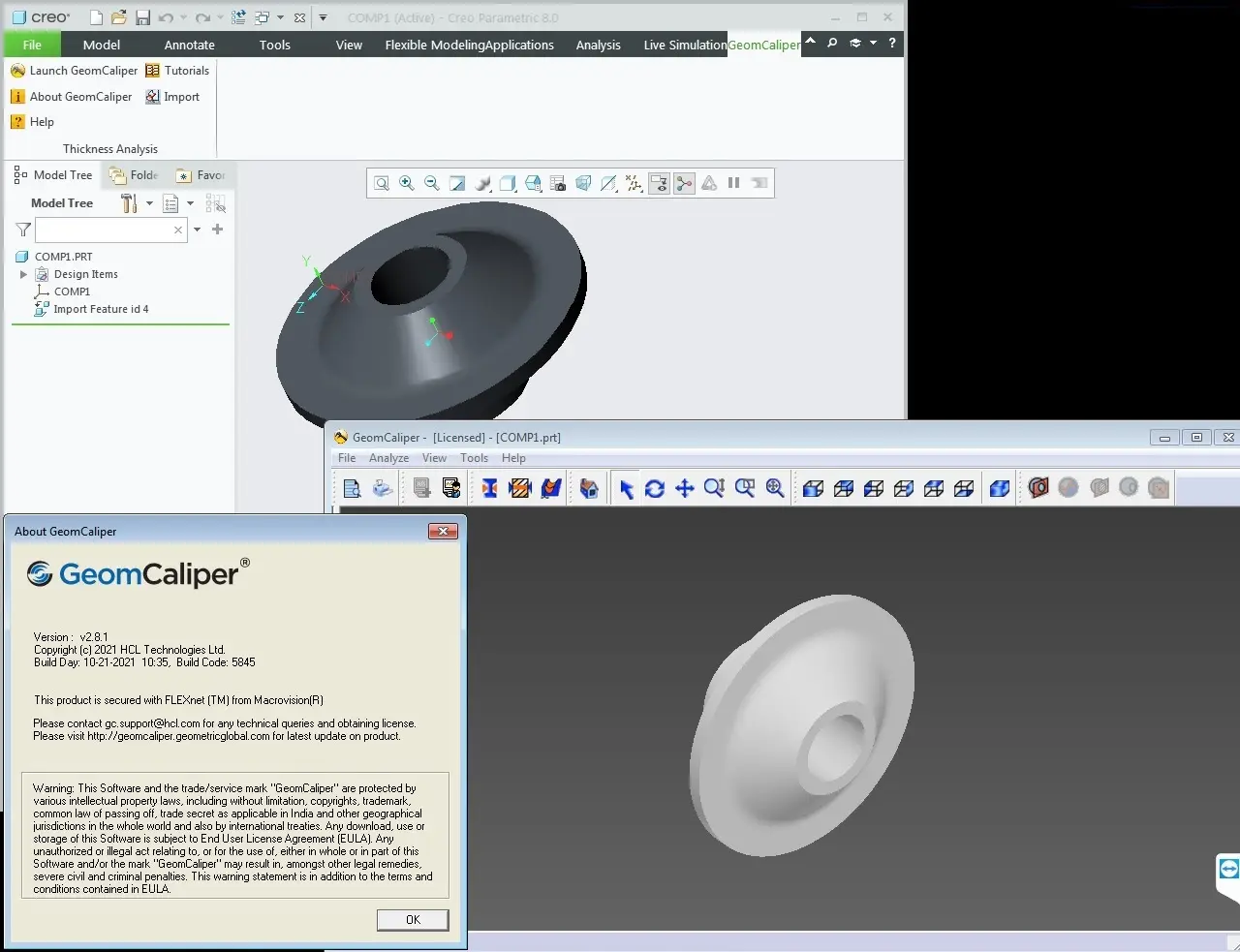The width and height of the screenshot is (1240, 952).
Task: Open the Help command in the ribbon
Action: point(32,122)
